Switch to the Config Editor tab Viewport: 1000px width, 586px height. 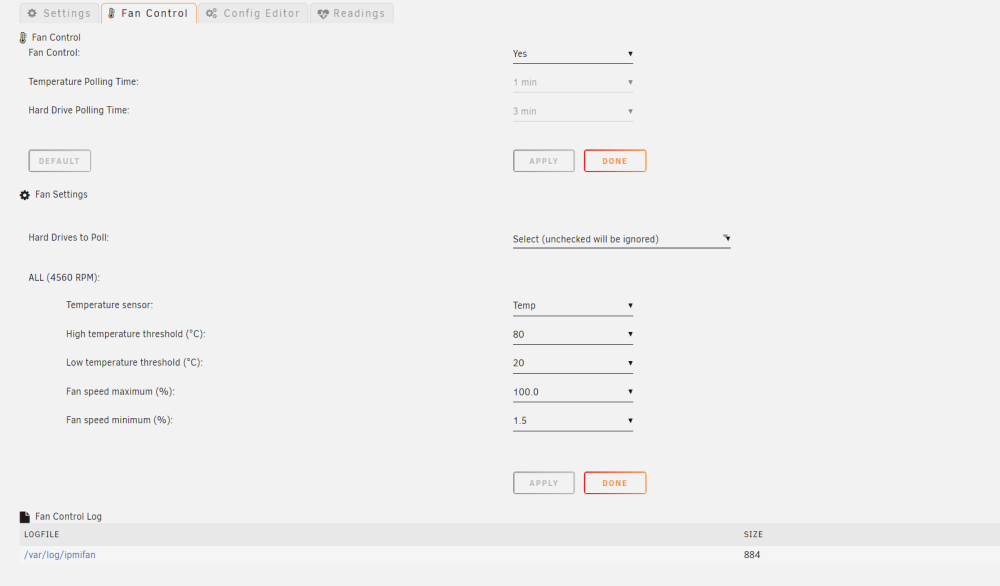click(253, 13)
